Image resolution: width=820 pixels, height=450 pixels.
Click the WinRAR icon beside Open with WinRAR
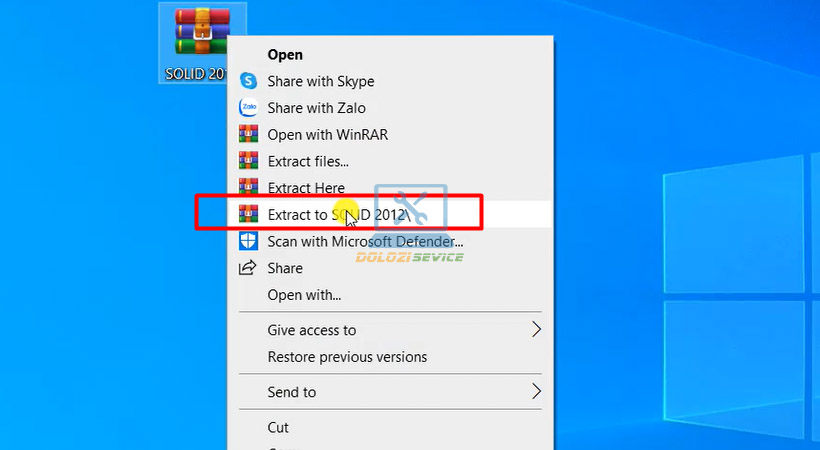tap(247, 134)
